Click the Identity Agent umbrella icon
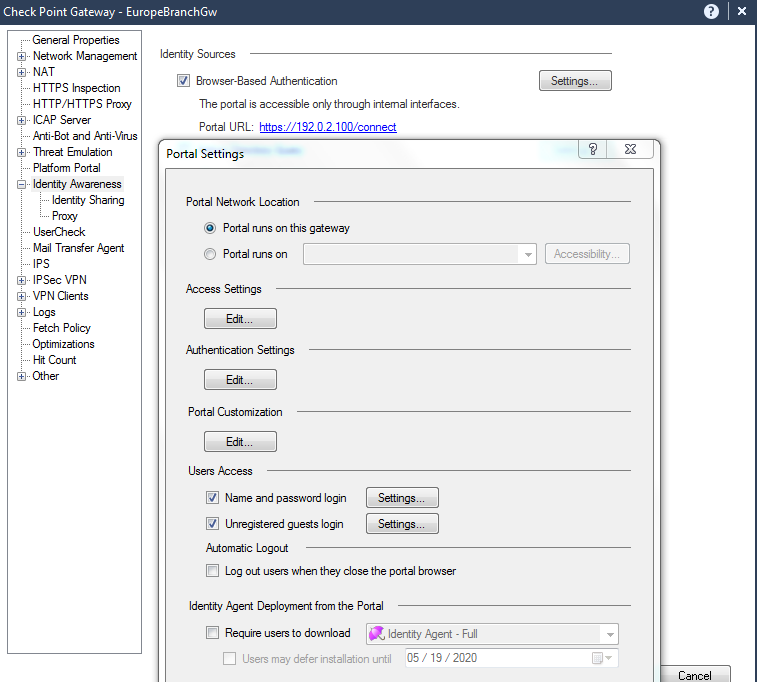Image resolution: width=757 pixels, height=682 pixels. (x=377, y=634)
